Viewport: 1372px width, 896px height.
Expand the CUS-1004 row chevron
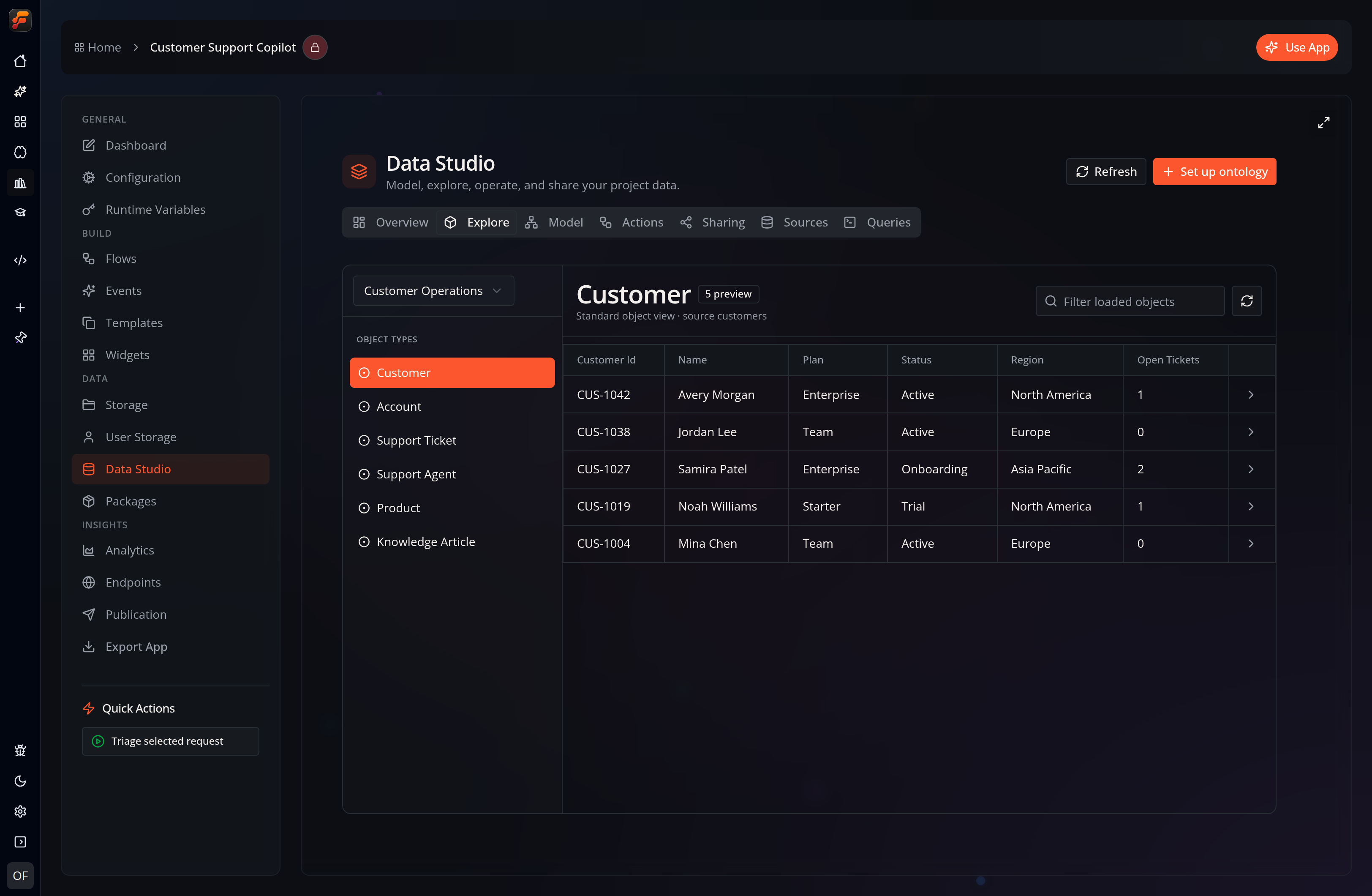(x=1251, y=544)
